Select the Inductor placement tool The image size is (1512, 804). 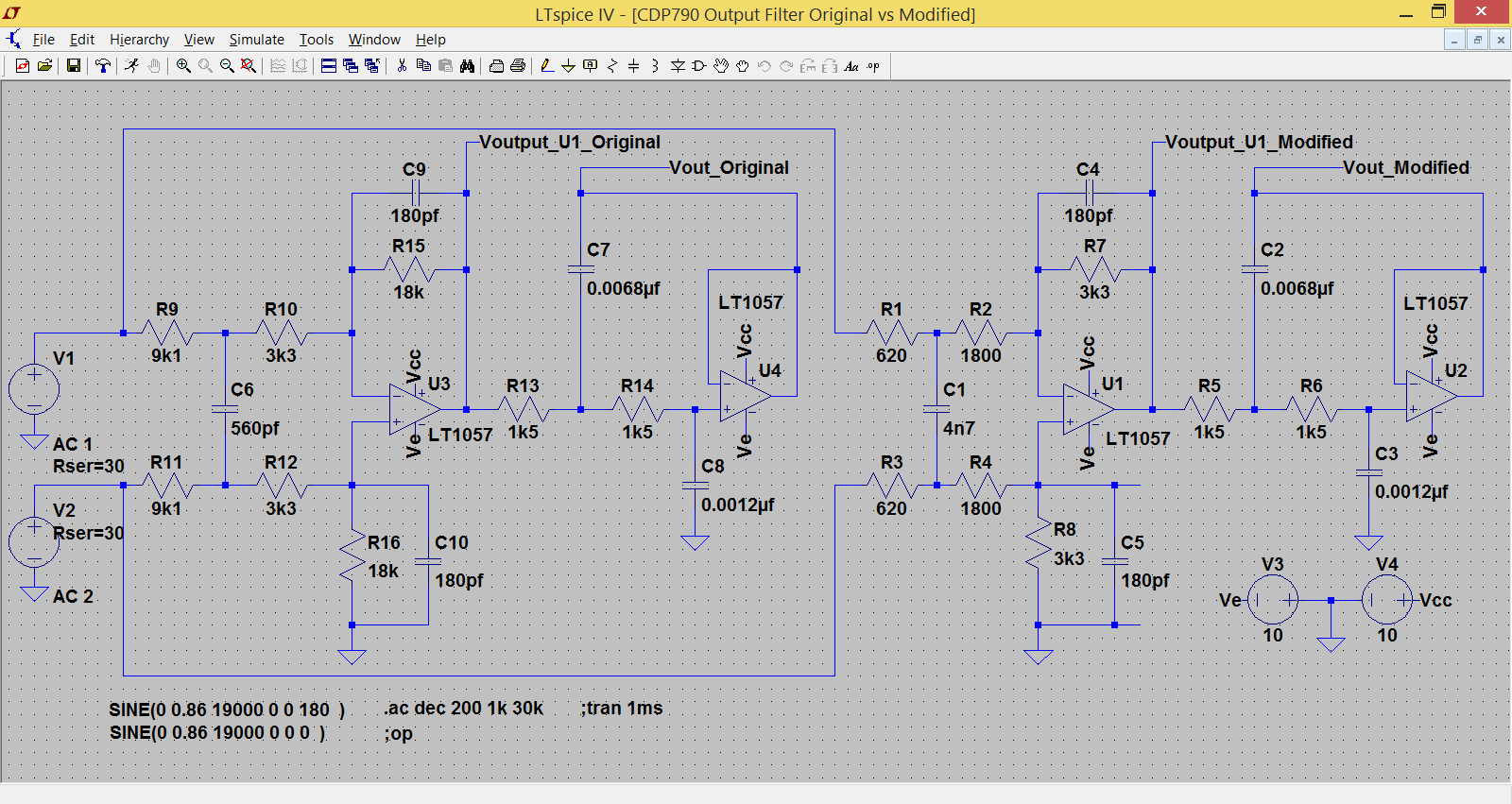(x=655, y=66)
